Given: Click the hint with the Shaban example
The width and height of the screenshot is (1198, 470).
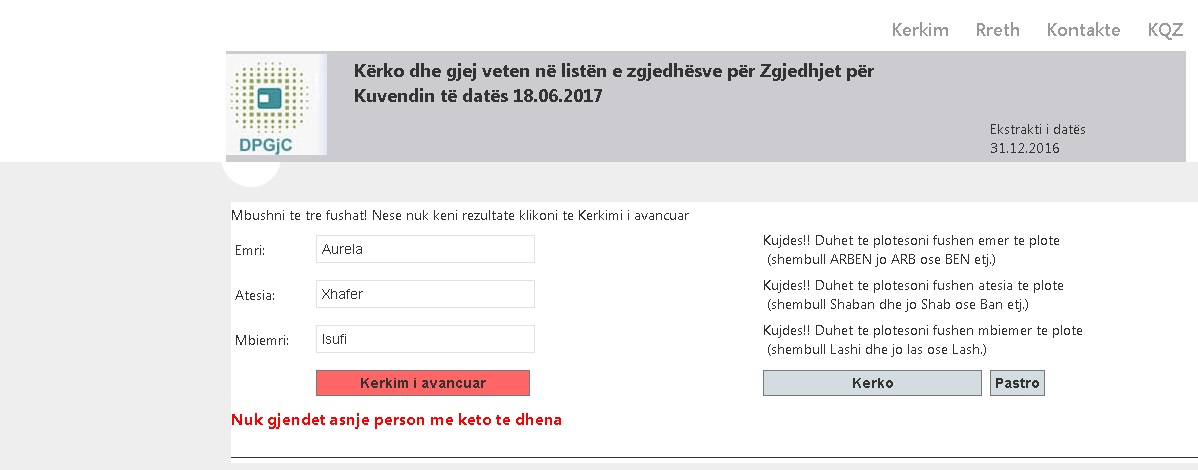Looking at the screenshot, I should (x=912, y=295).
